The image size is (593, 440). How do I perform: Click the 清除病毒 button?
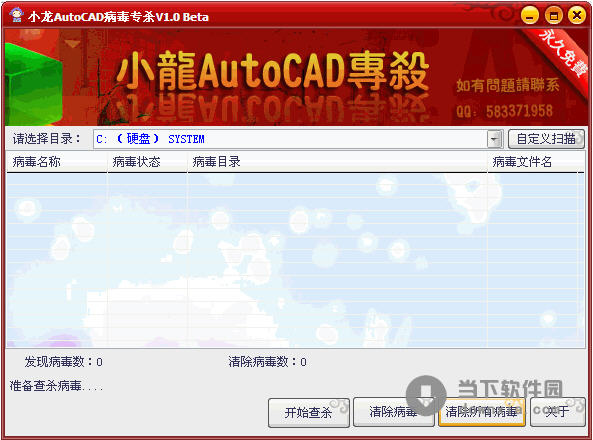pos(393,412)
